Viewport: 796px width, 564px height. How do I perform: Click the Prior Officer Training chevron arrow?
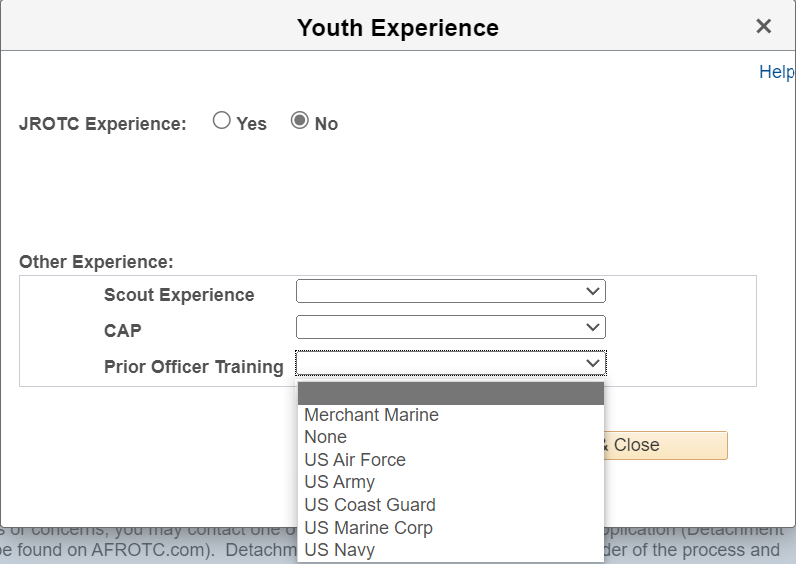[593, 362]
